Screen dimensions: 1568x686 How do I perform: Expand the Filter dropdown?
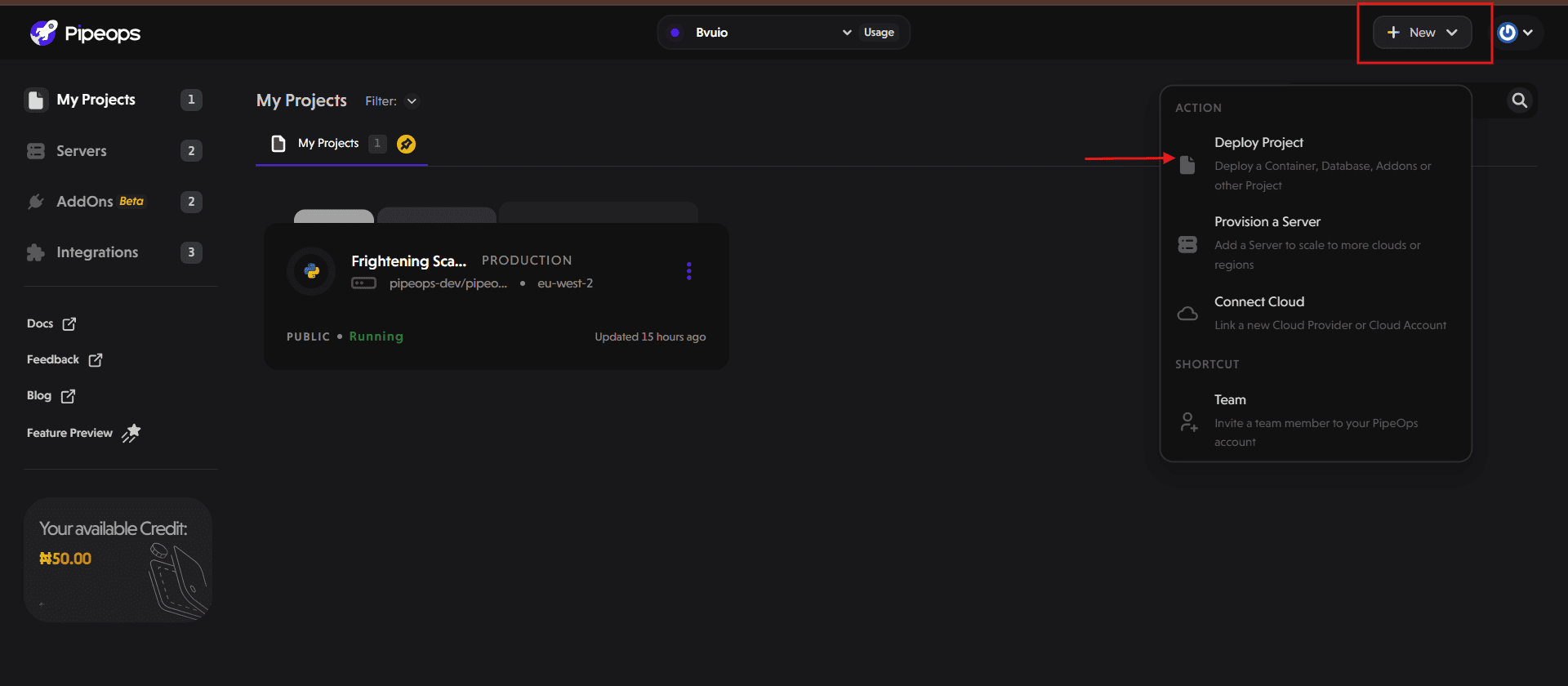[412, 101]
